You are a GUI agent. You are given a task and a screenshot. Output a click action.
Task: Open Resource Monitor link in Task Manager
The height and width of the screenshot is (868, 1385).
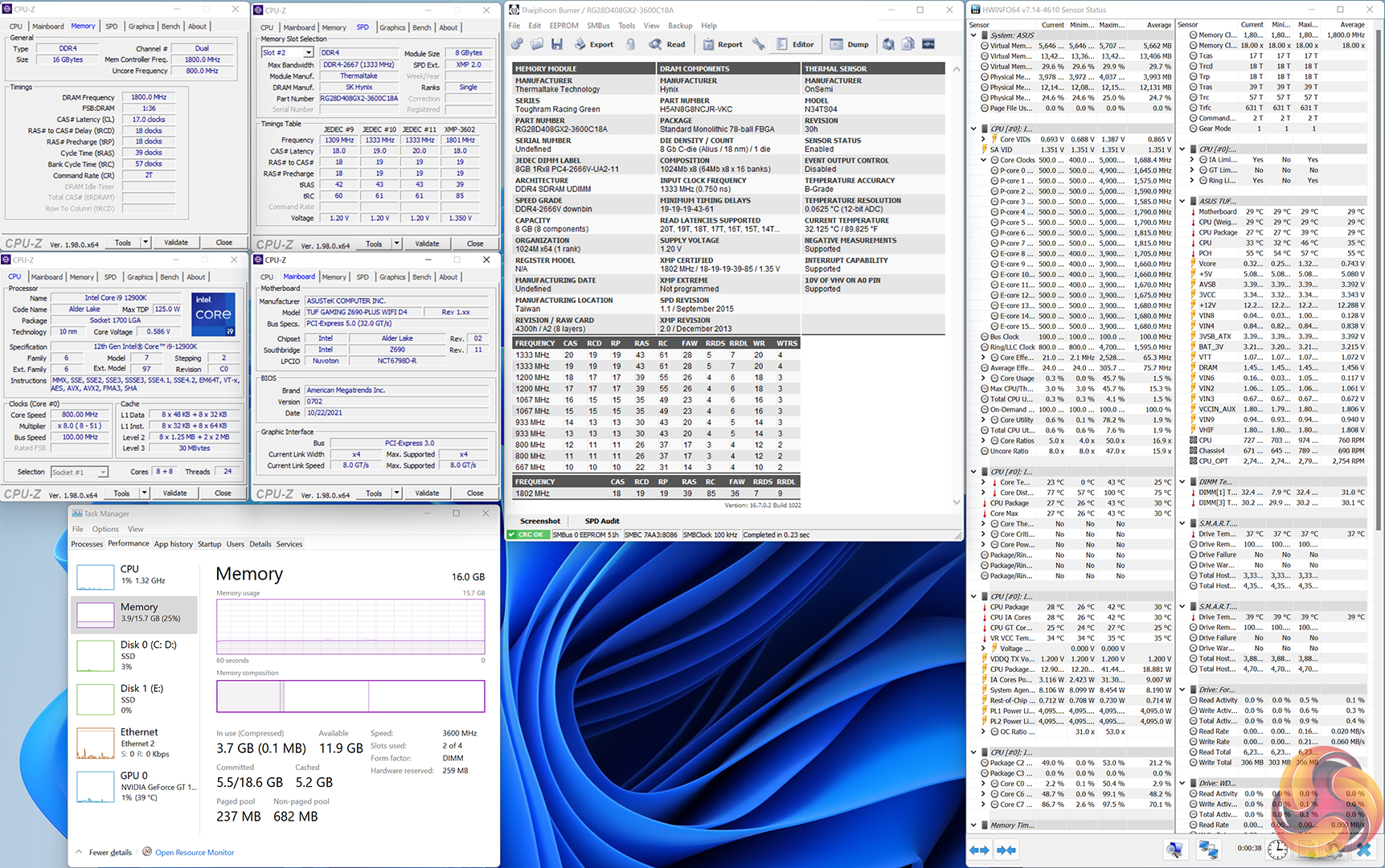(x=194, y=853)
